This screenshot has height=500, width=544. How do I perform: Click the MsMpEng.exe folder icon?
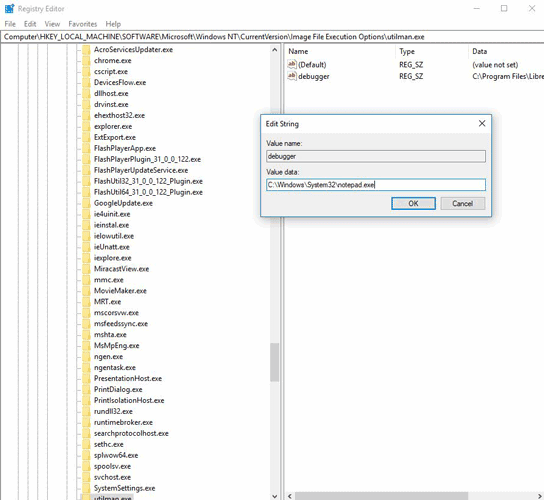86,346
